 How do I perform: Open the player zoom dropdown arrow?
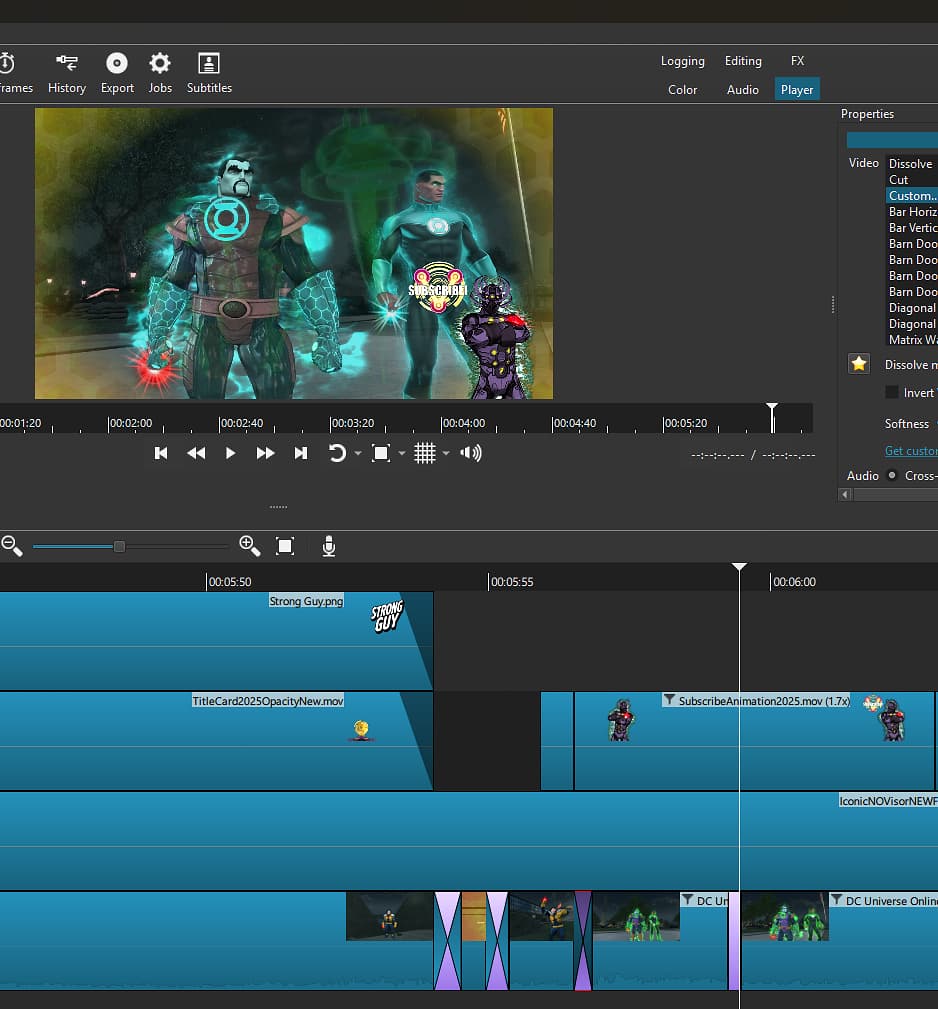pos(402,454)
